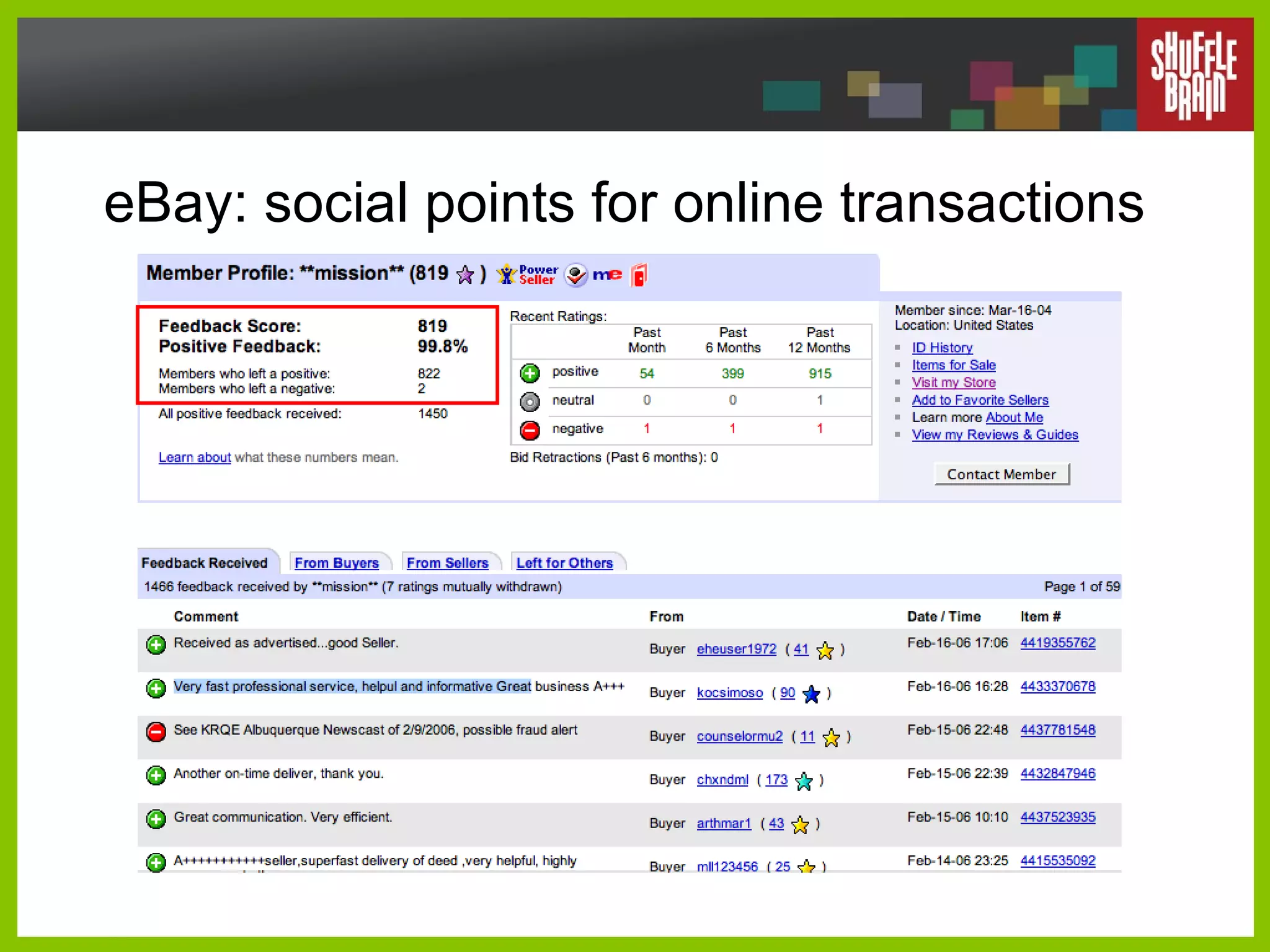Image resolution: width=1270 pixels, height=952 pixels.
Task: Click positive icon beside 'Very fast professional service' comment
Action: [x=156, y=688]
